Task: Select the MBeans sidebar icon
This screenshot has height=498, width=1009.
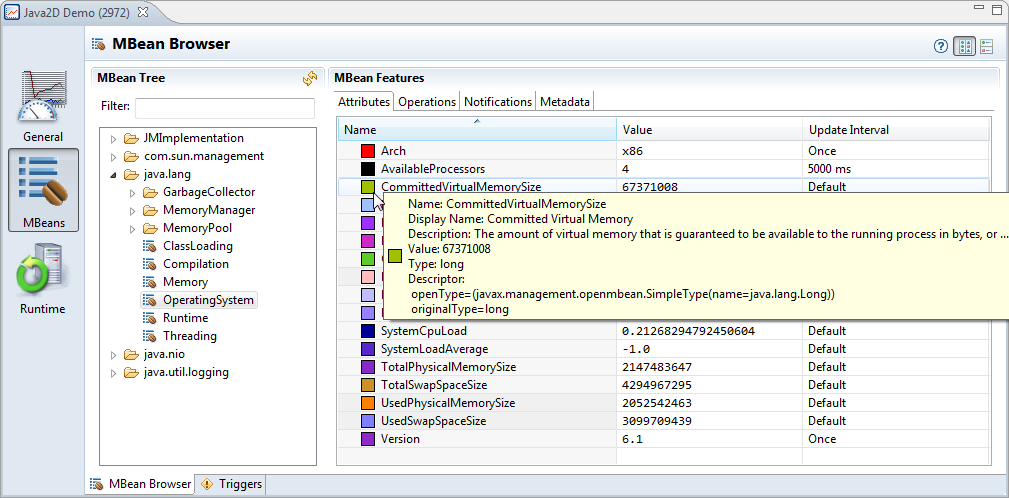Action: click(43, 190)
